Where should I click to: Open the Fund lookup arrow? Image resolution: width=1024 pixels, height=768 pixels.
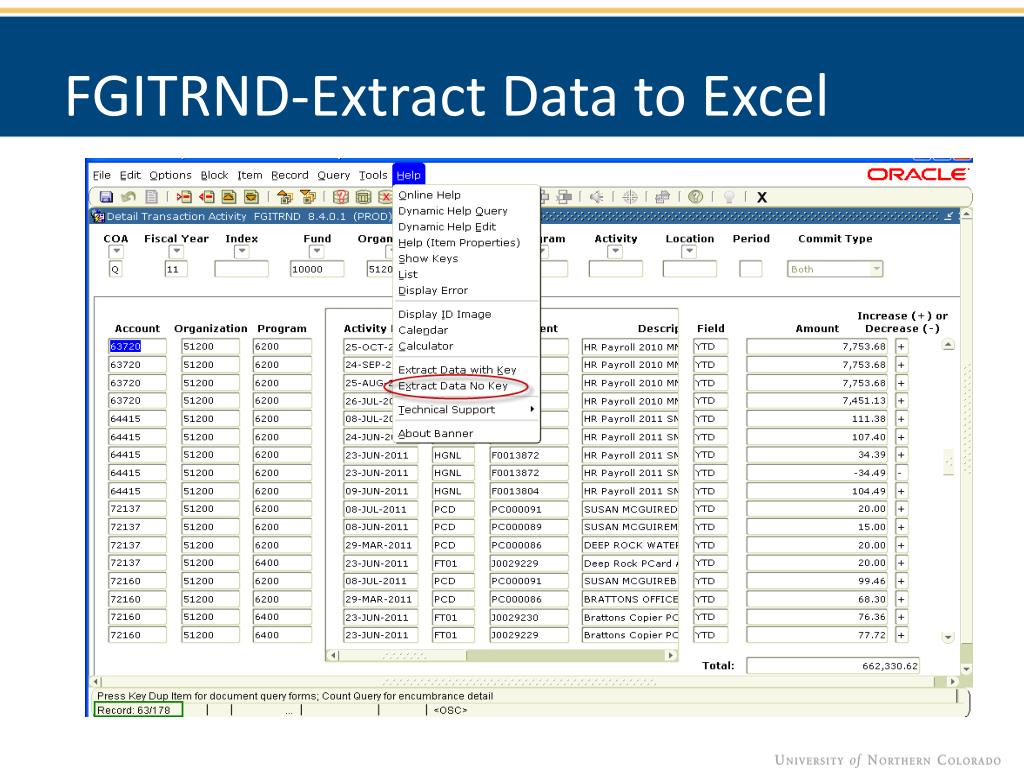tap(317, 251)
